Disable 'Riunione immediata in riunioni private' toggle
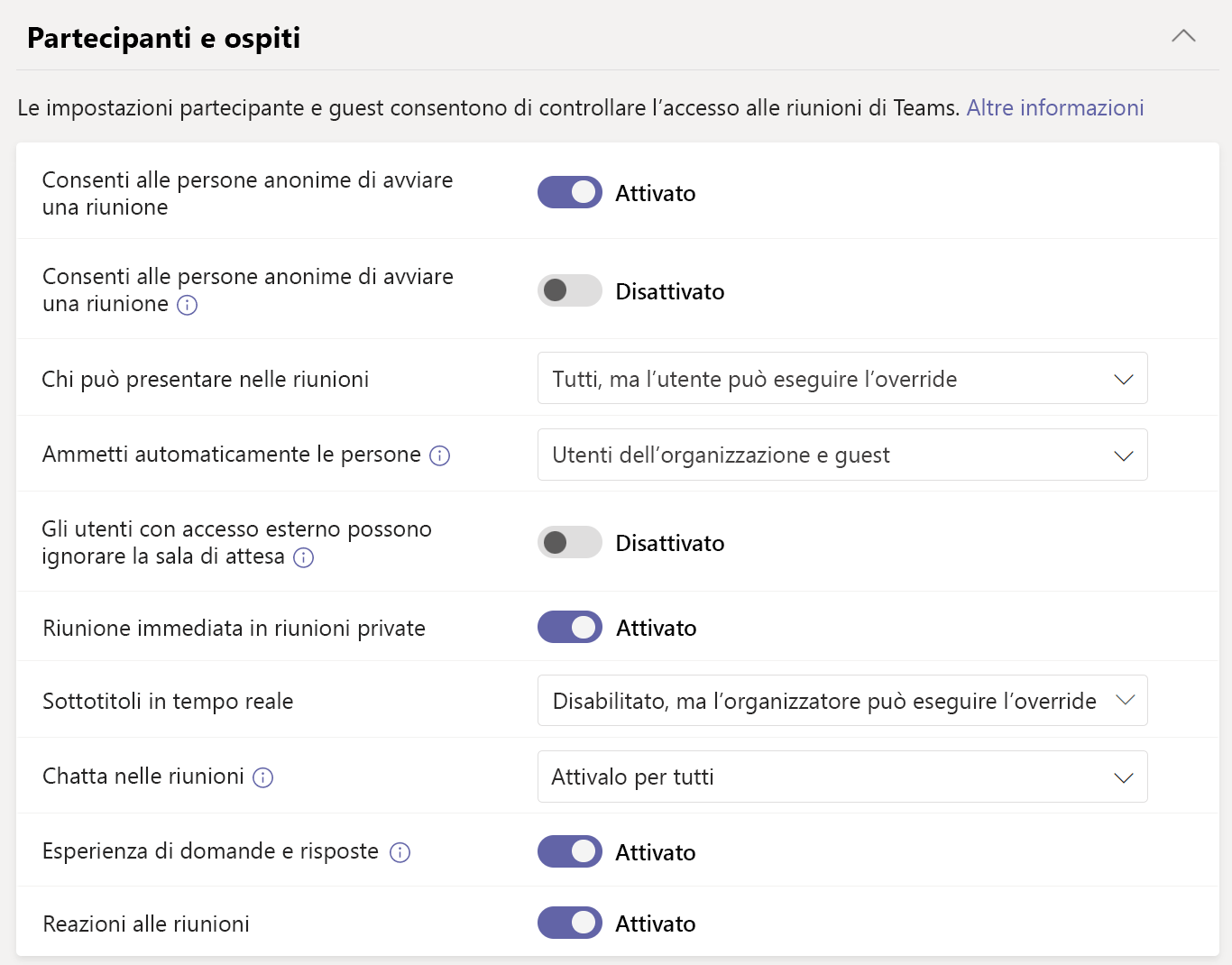 pos(570,627)
